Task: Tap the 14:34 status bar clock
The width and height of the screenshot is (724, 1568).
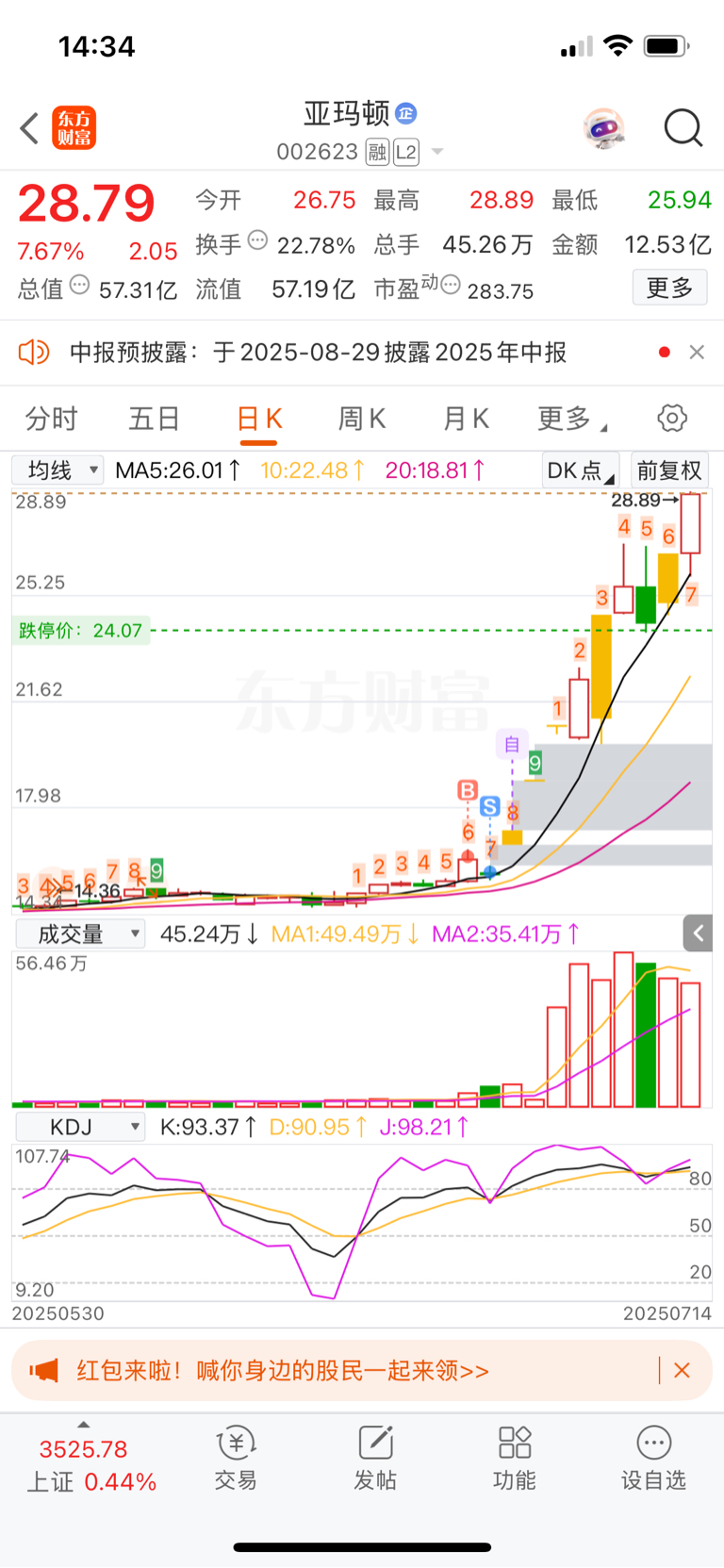Action: (x=97, y=46)
